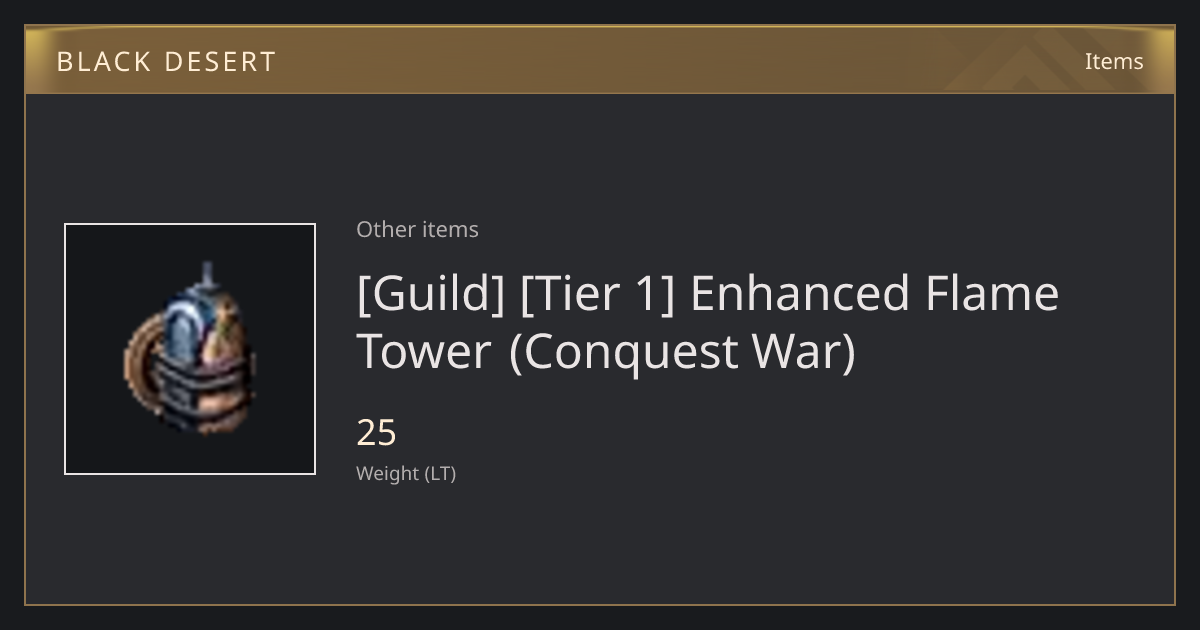
Task: Click the [Guild] tag in the title
Action: pos(431,294)
